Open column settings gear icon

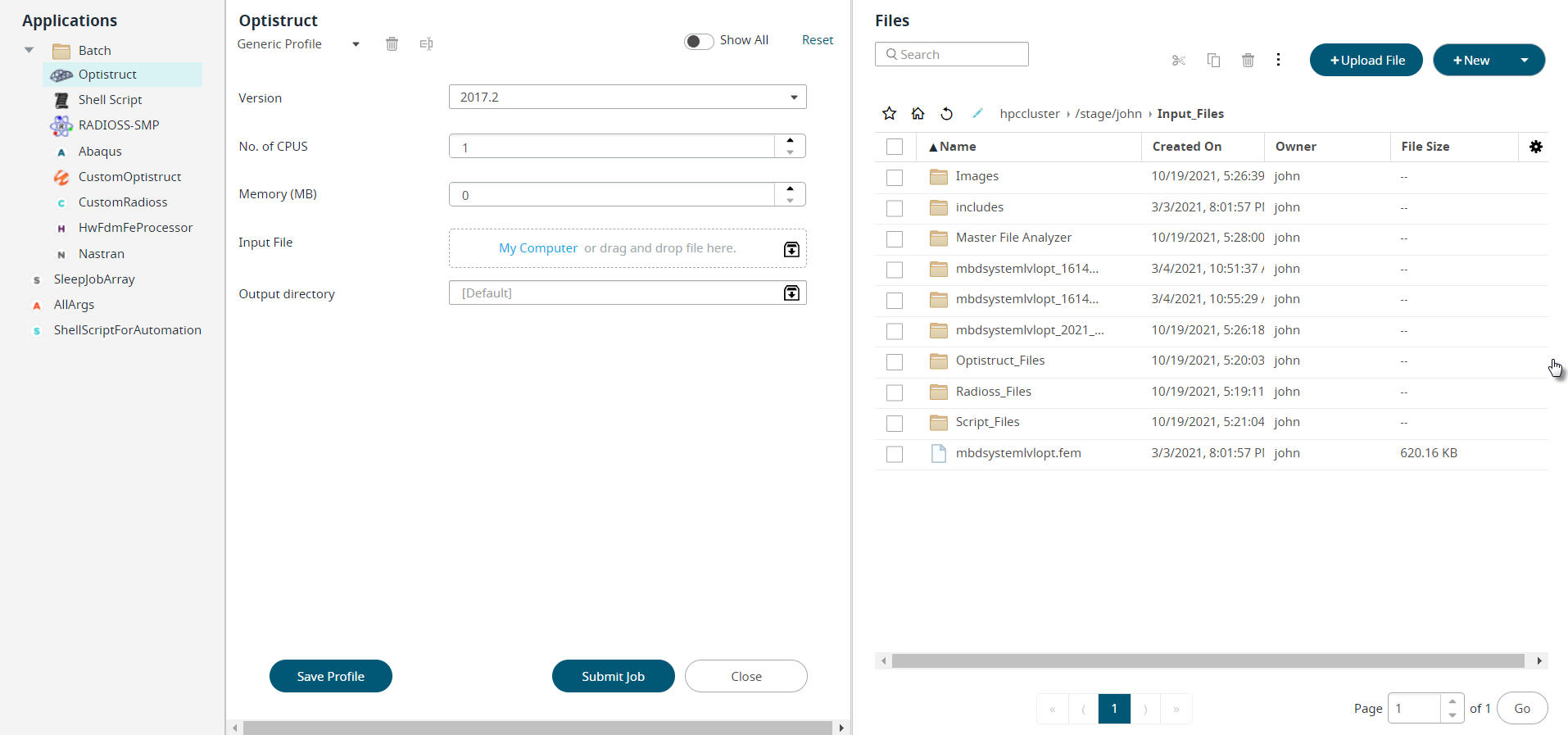click(x=1536, y=147)
